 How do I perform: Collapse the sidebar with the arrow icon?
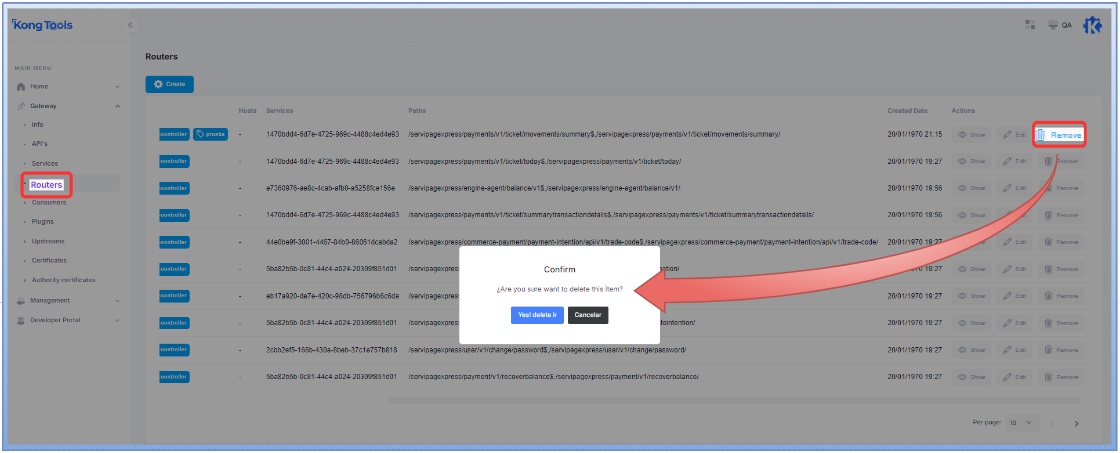point(130,25)
